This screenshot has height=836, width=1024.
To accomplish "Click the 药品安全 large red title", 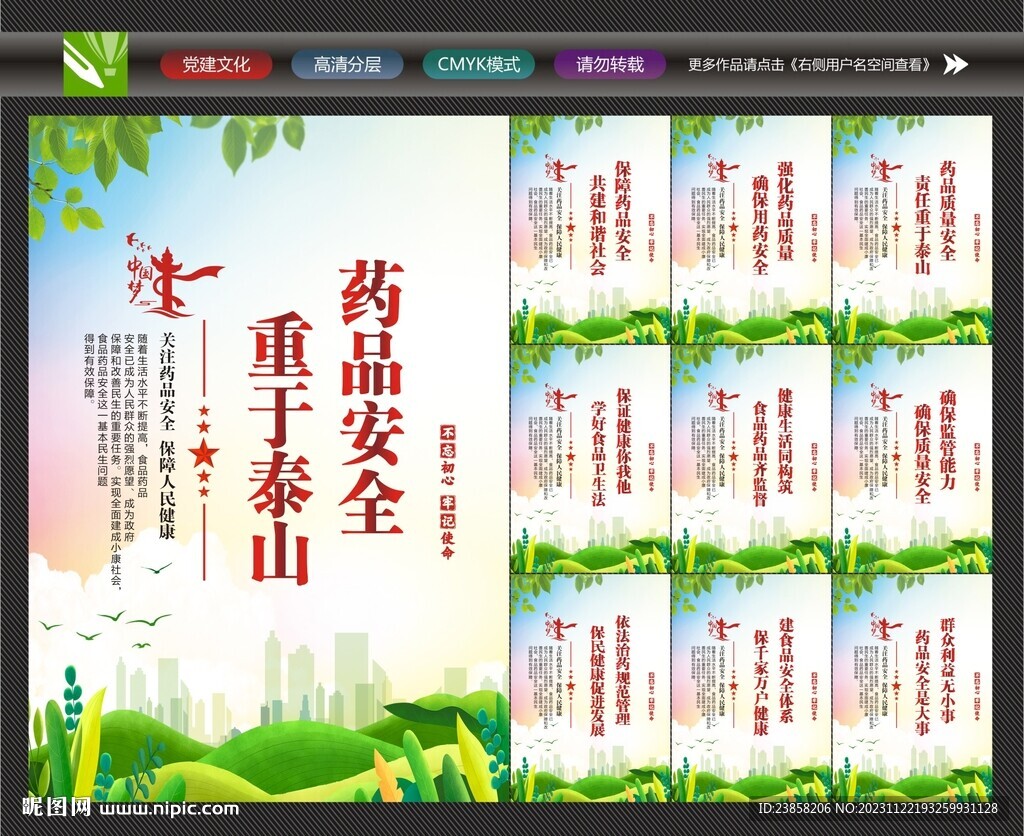I will pyautogui.click(x=372, y=397).
